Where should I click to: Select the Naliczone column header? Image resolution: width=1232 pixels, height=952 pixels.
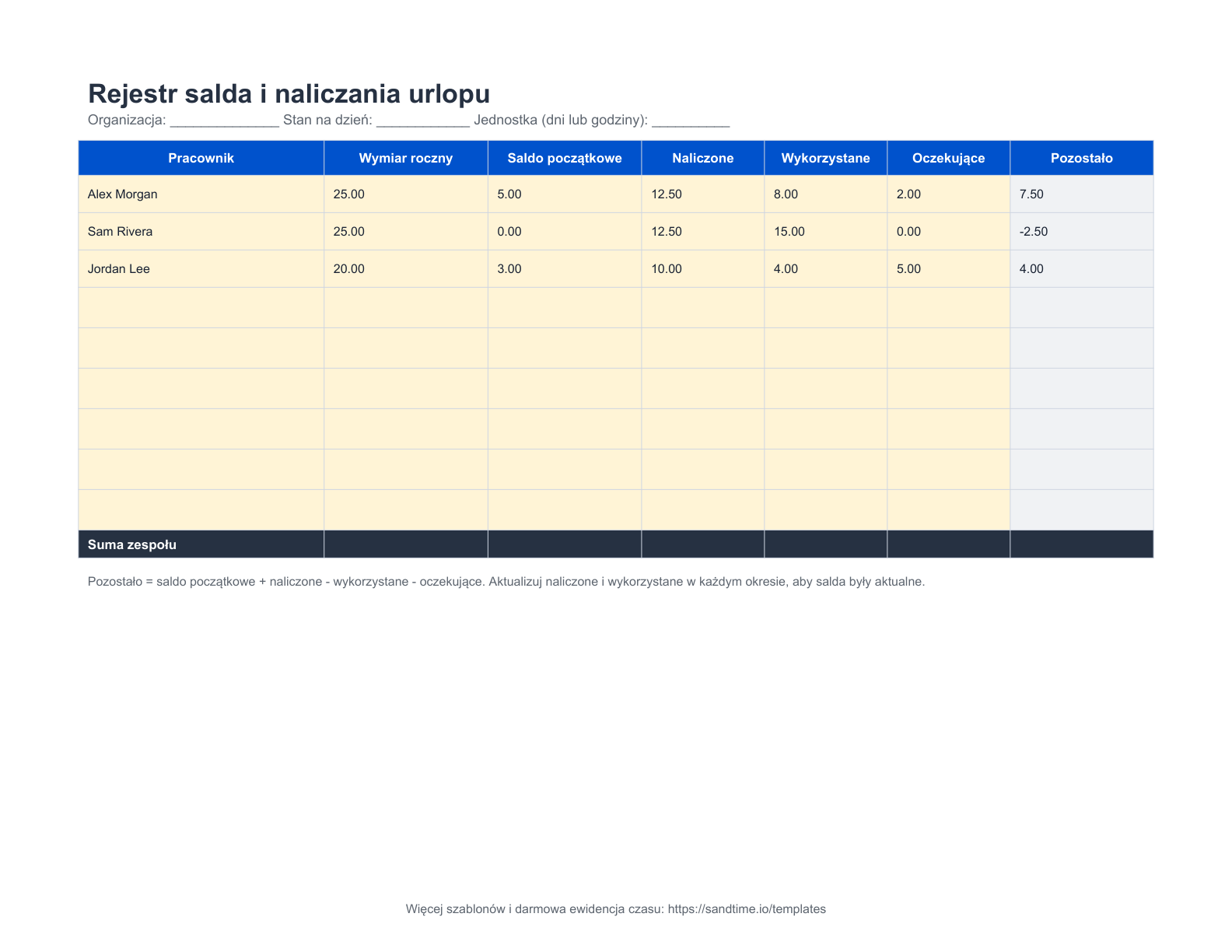(703, 158)
